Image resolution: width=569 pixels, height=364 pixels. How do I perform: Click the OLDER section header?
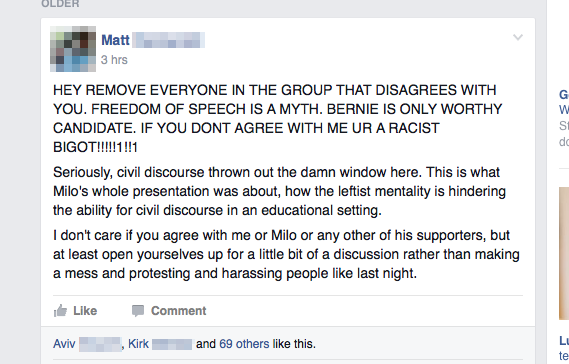(x=60, y=4)
